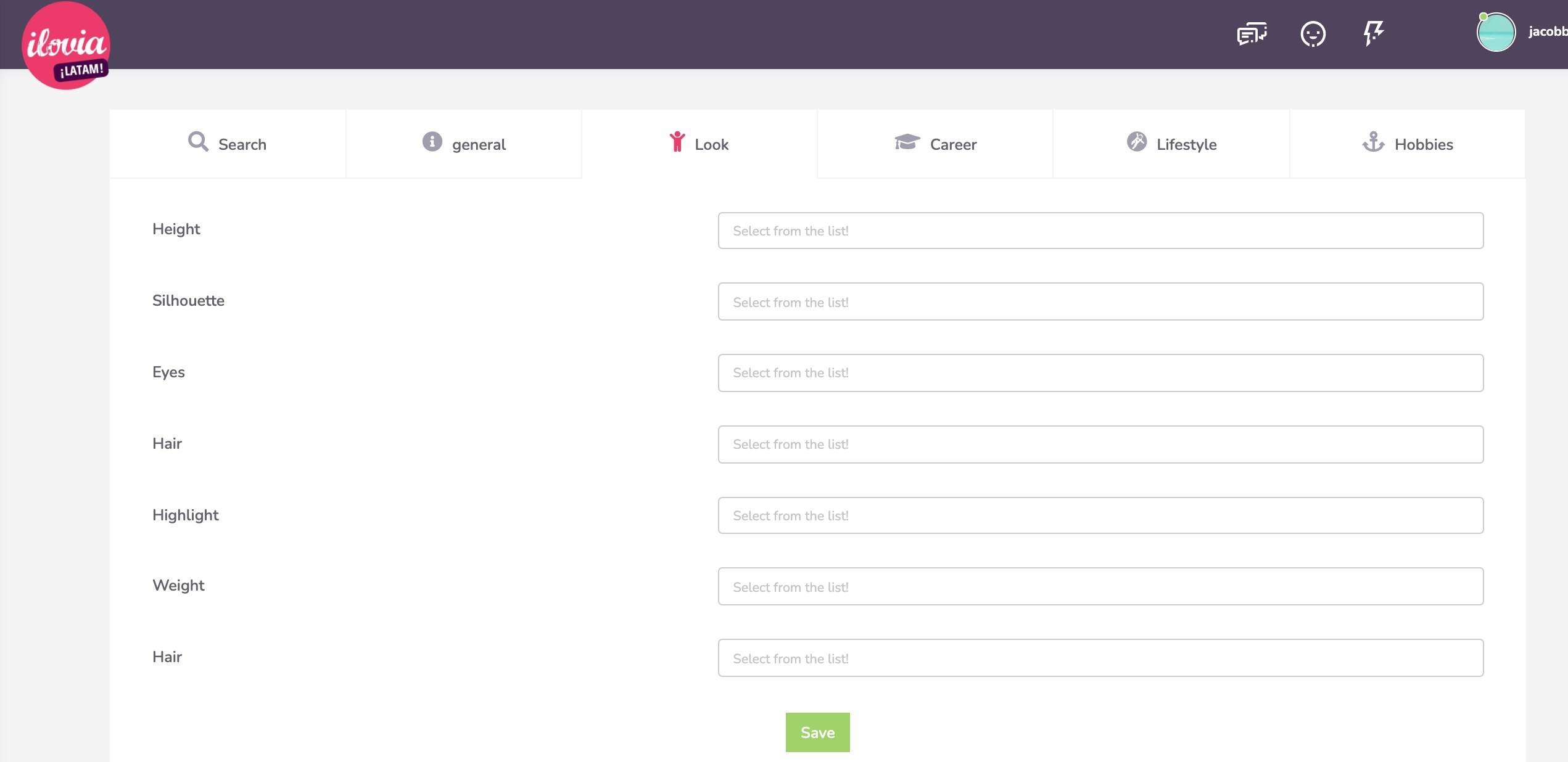Viewport: 1568px width, 762px height.
Task: Click the green Save button
Action: [x=817, y=732]
